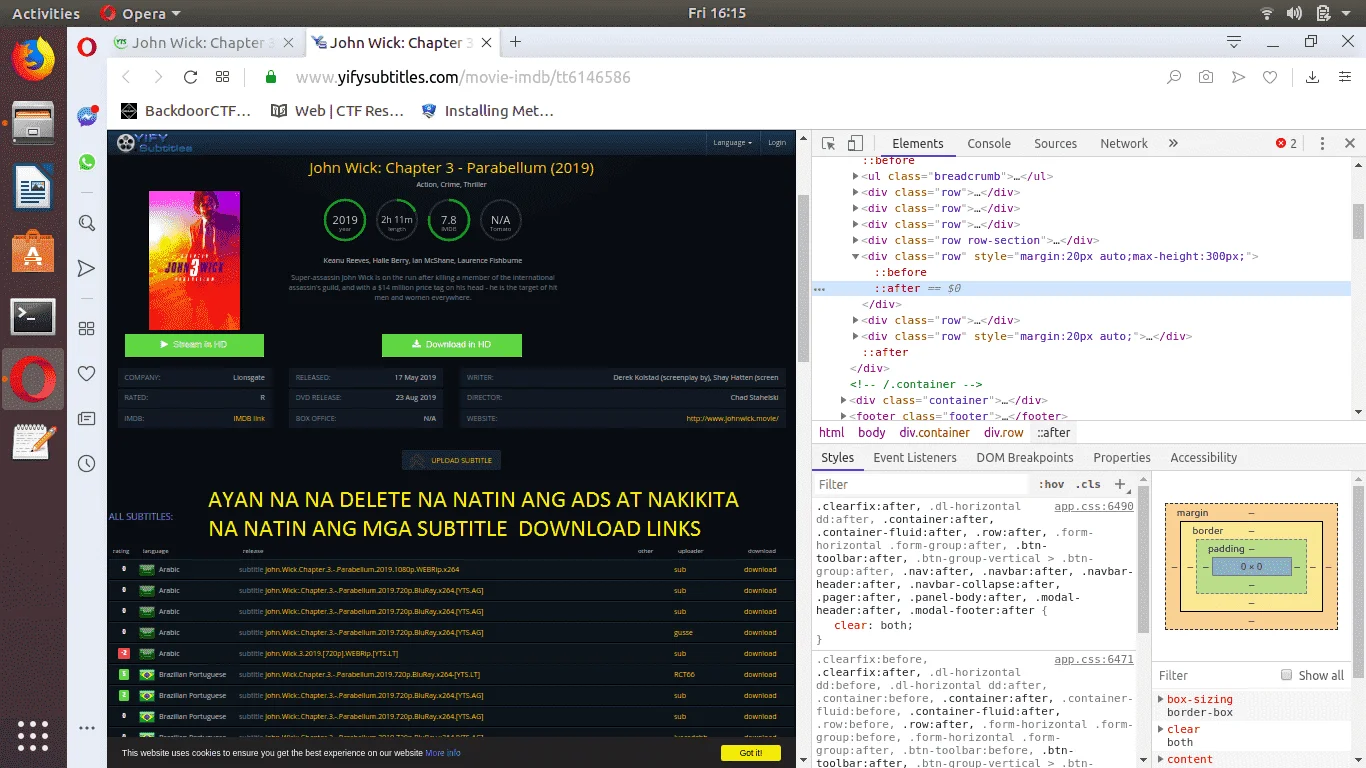
Task: Open the Activities overview
Action: pos(46,13)
